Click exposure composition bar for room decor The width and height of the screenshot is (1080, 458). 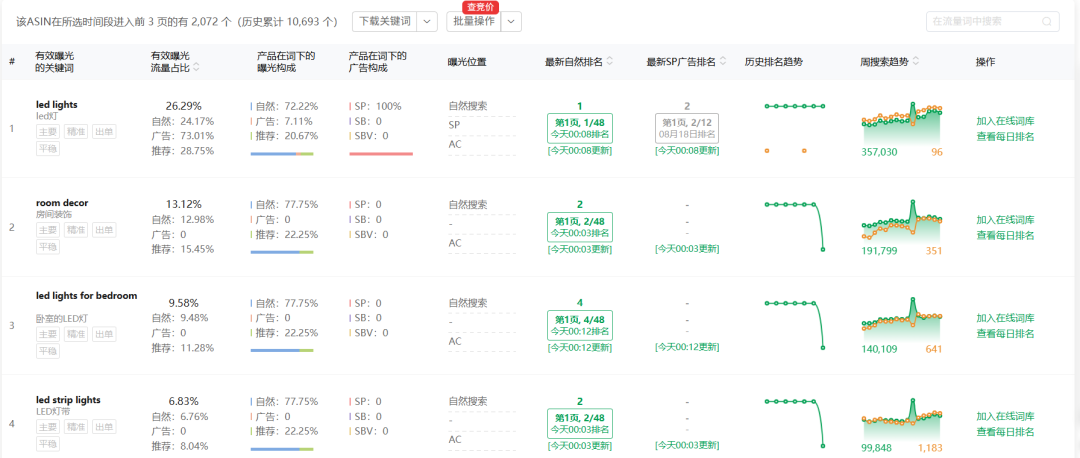coord(282,252)
